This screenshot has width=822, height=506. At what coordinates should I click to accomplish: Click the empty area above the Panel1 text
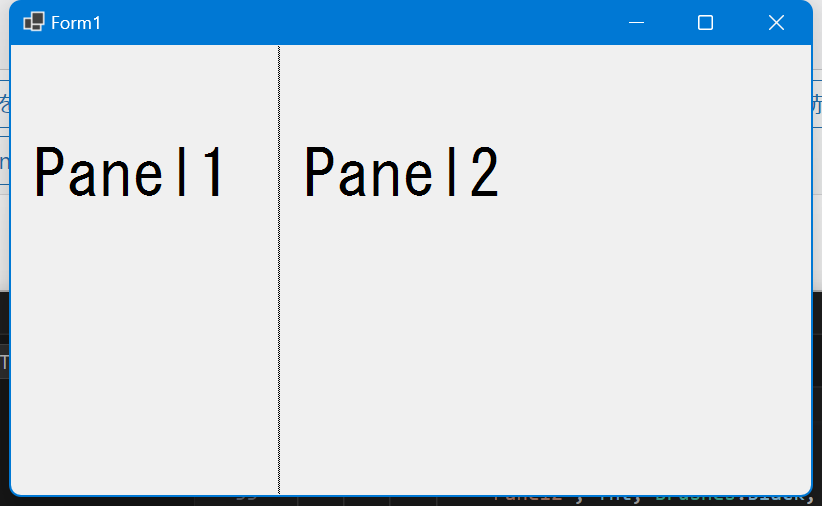click(x=144, y=92)
